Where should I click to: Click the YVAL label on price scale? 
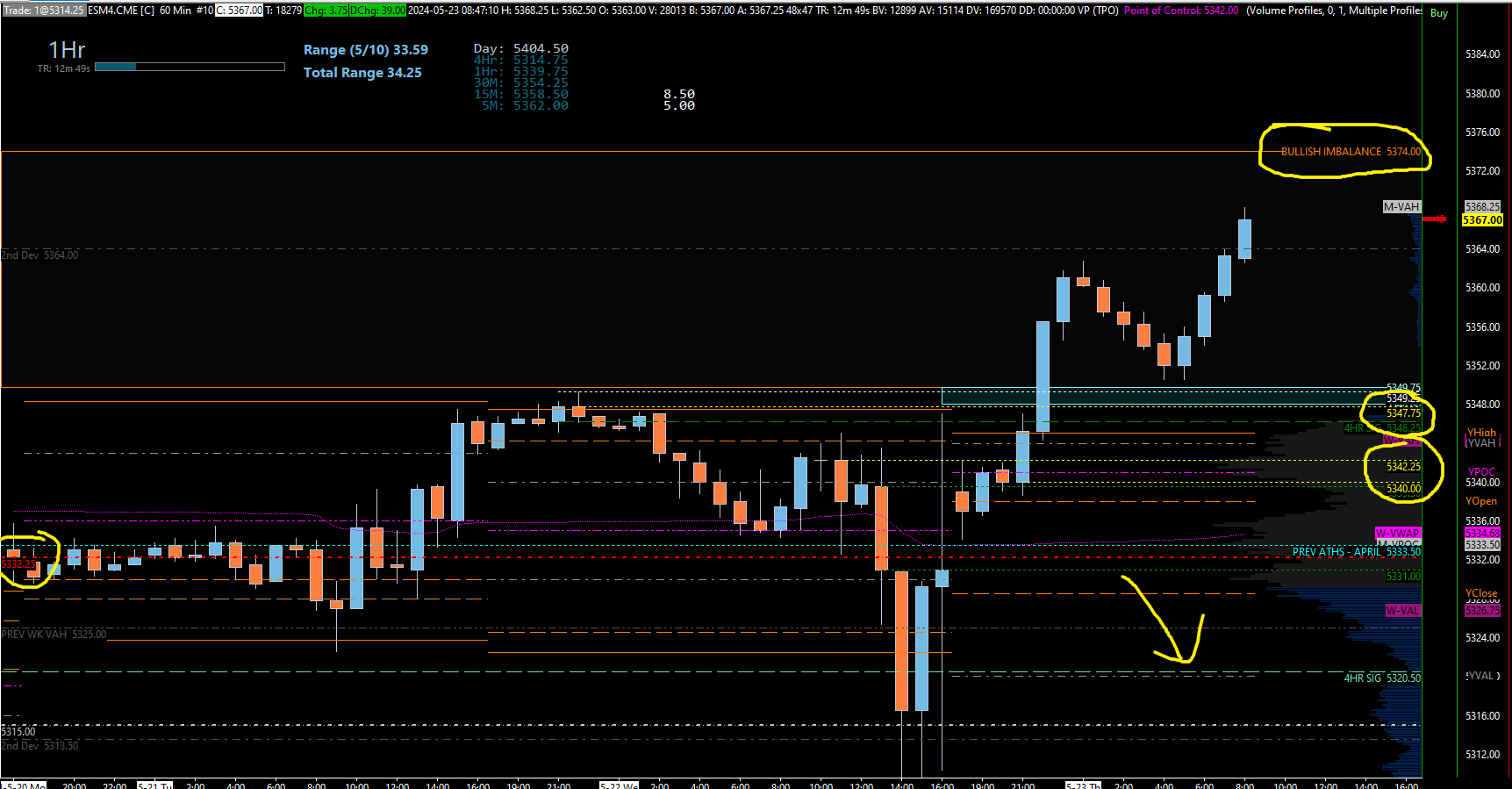pyautogui.click(x=1481, y=676)
